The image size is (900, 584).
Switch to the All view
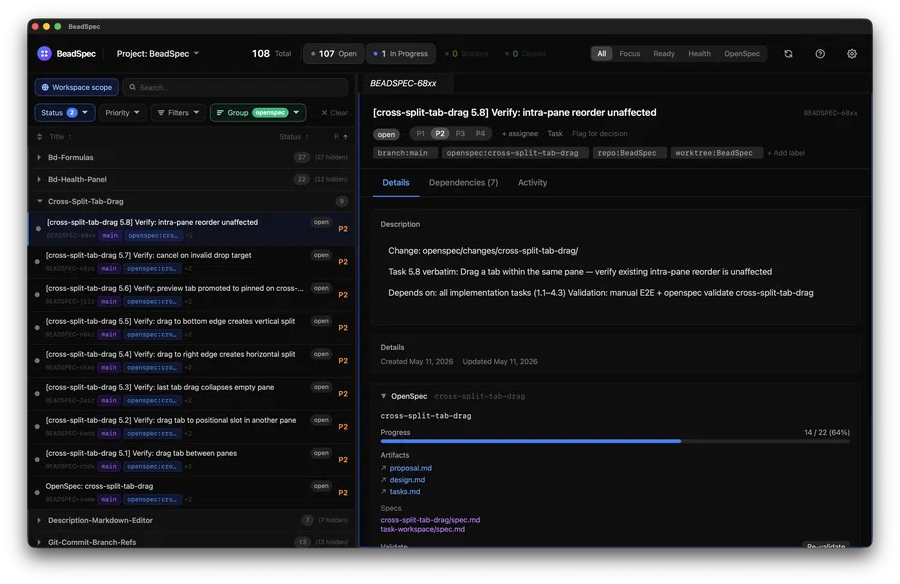coord(602,53)
